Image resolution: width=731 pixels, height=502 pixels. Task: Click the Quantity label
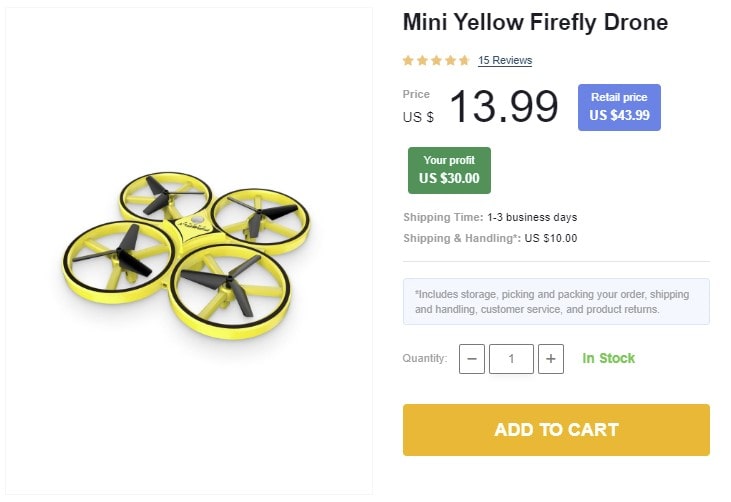[x=425, y=358]
